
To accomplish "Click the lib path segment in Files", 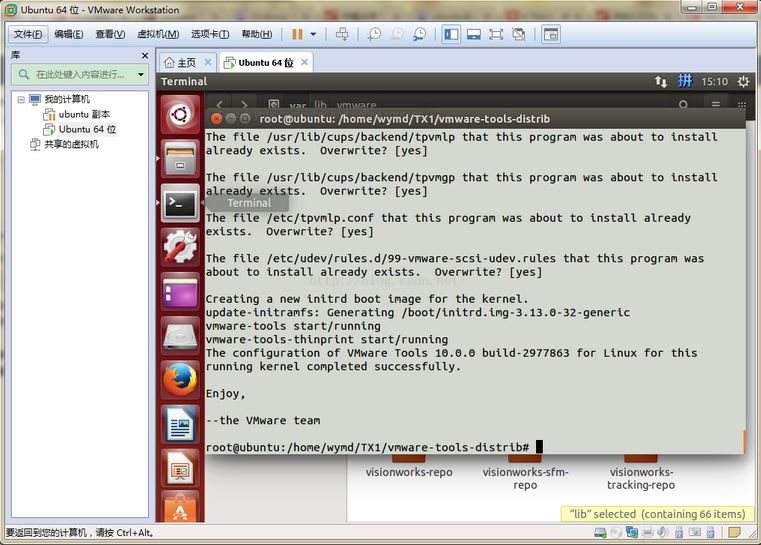I will tap(320, 105).
